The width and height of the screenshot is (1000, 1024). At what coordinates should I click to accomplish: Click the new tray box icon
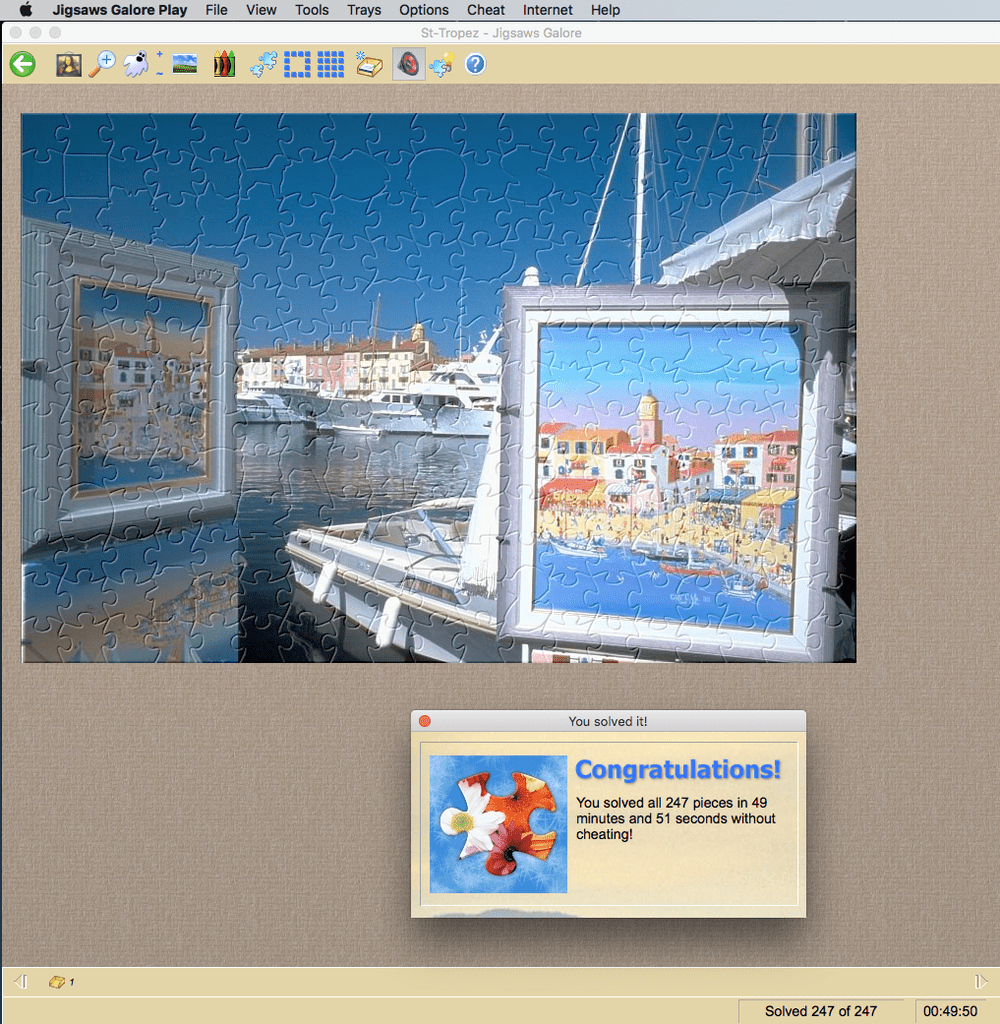click(369, 65)
